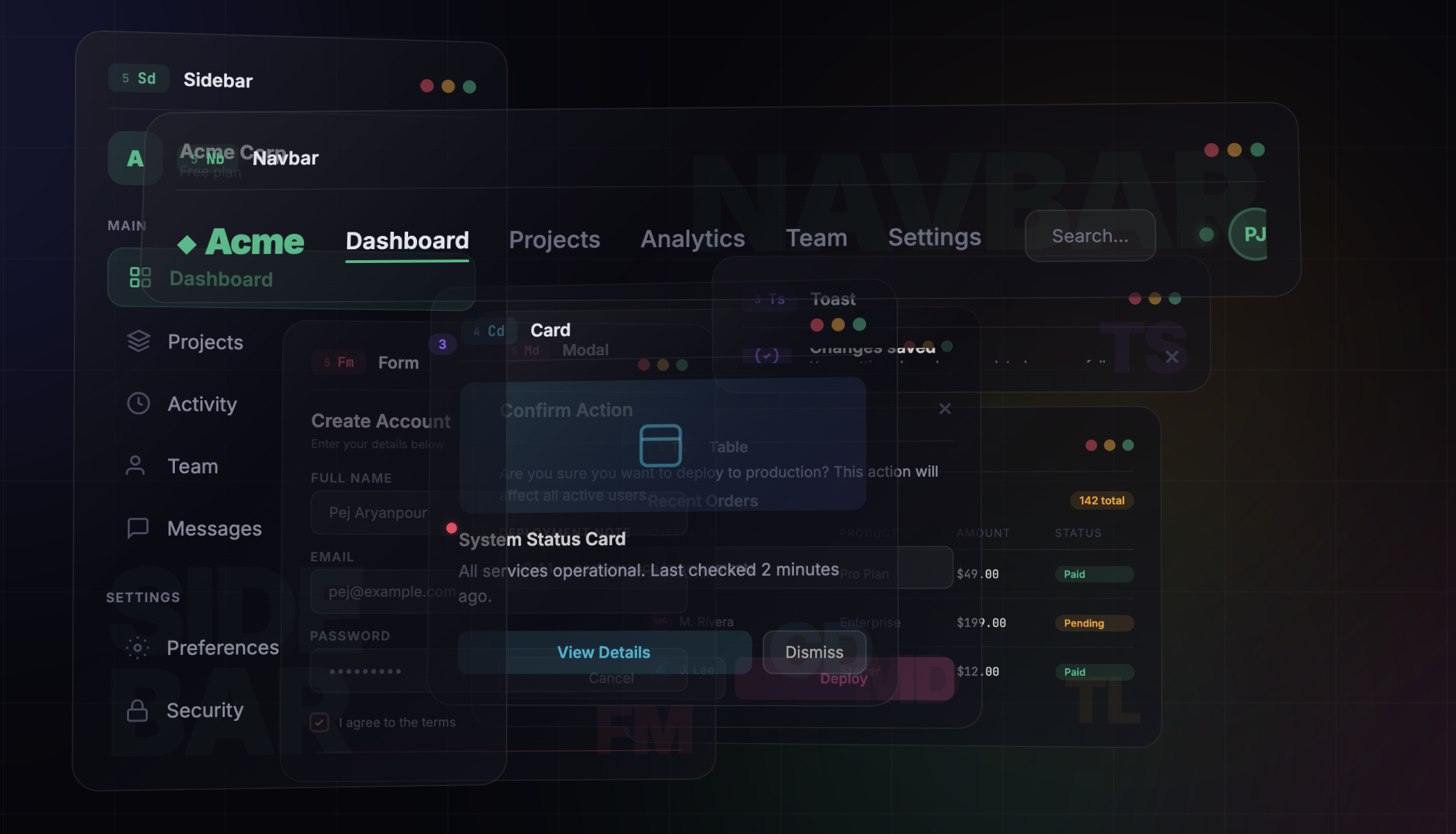Click the $199.00 amount in Table
The image size is (1456, 834).
click(981, 622)
